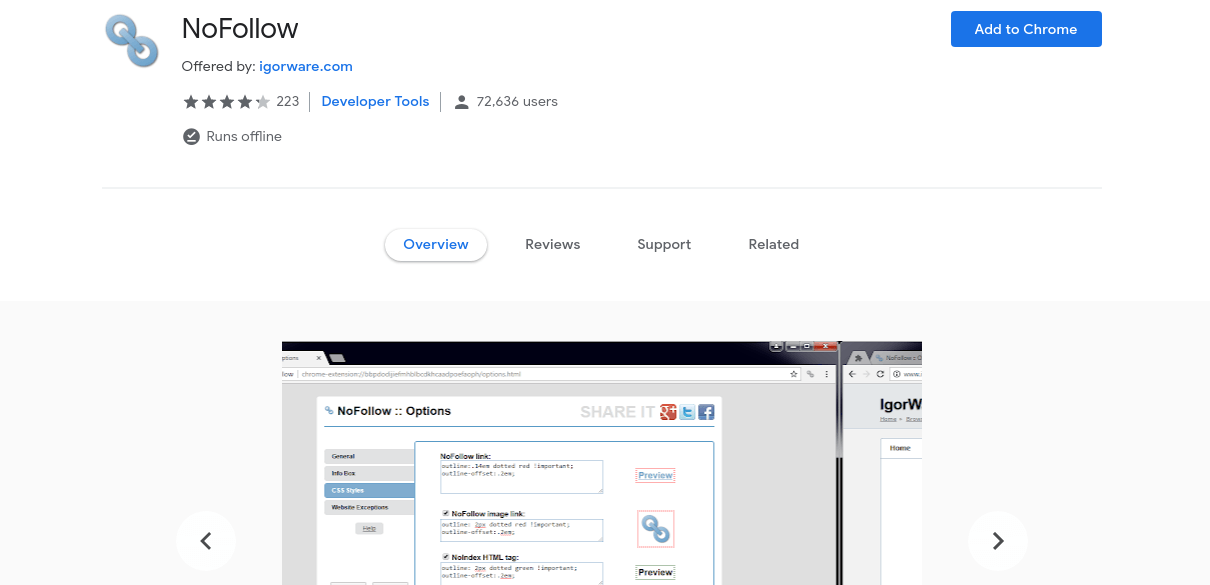Open the Developer Tools category link
This screenshot has width=1210, height=585.
[375, 101]
